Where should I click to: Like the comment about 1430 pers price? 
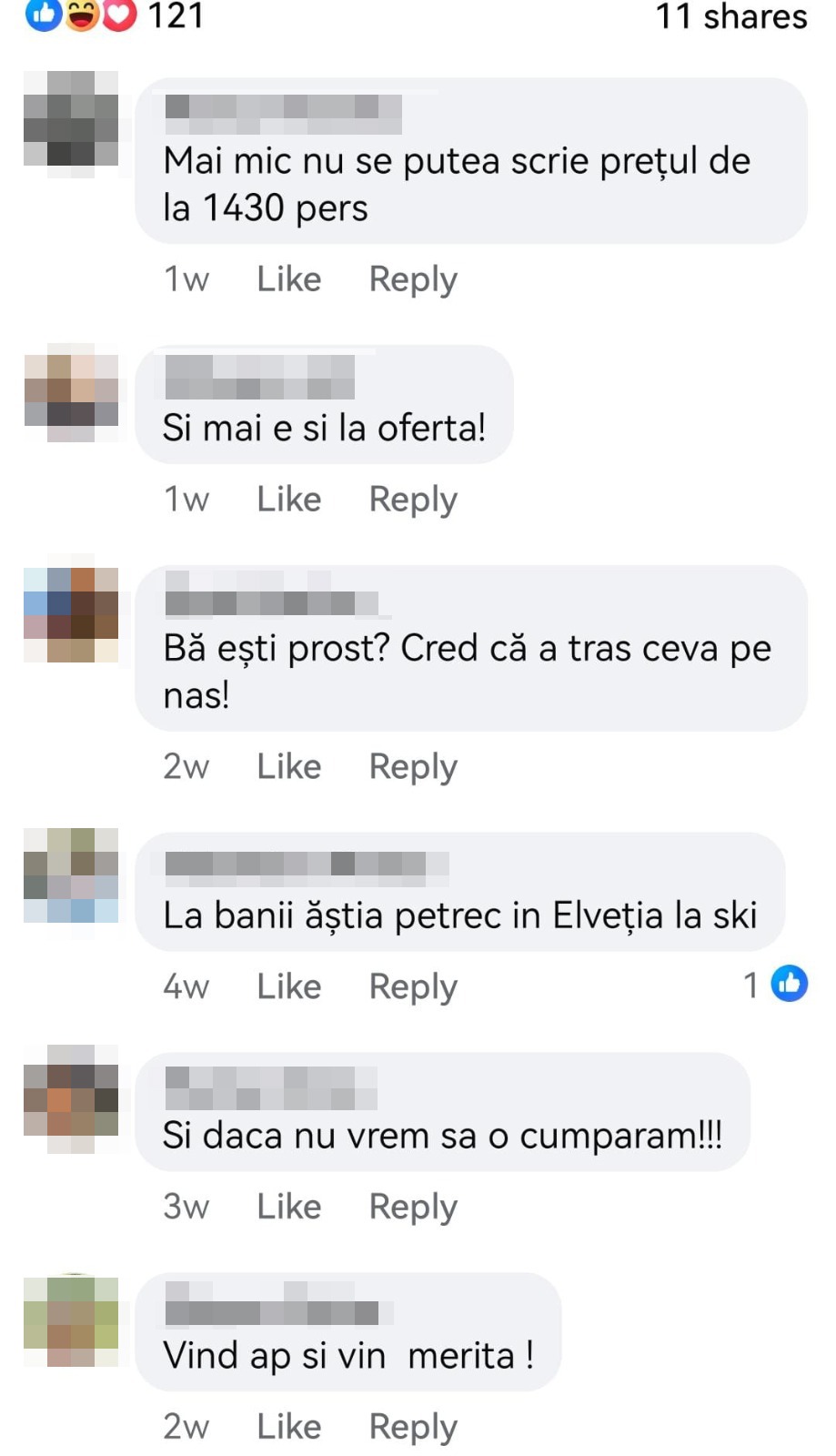[x=288, y=278]
